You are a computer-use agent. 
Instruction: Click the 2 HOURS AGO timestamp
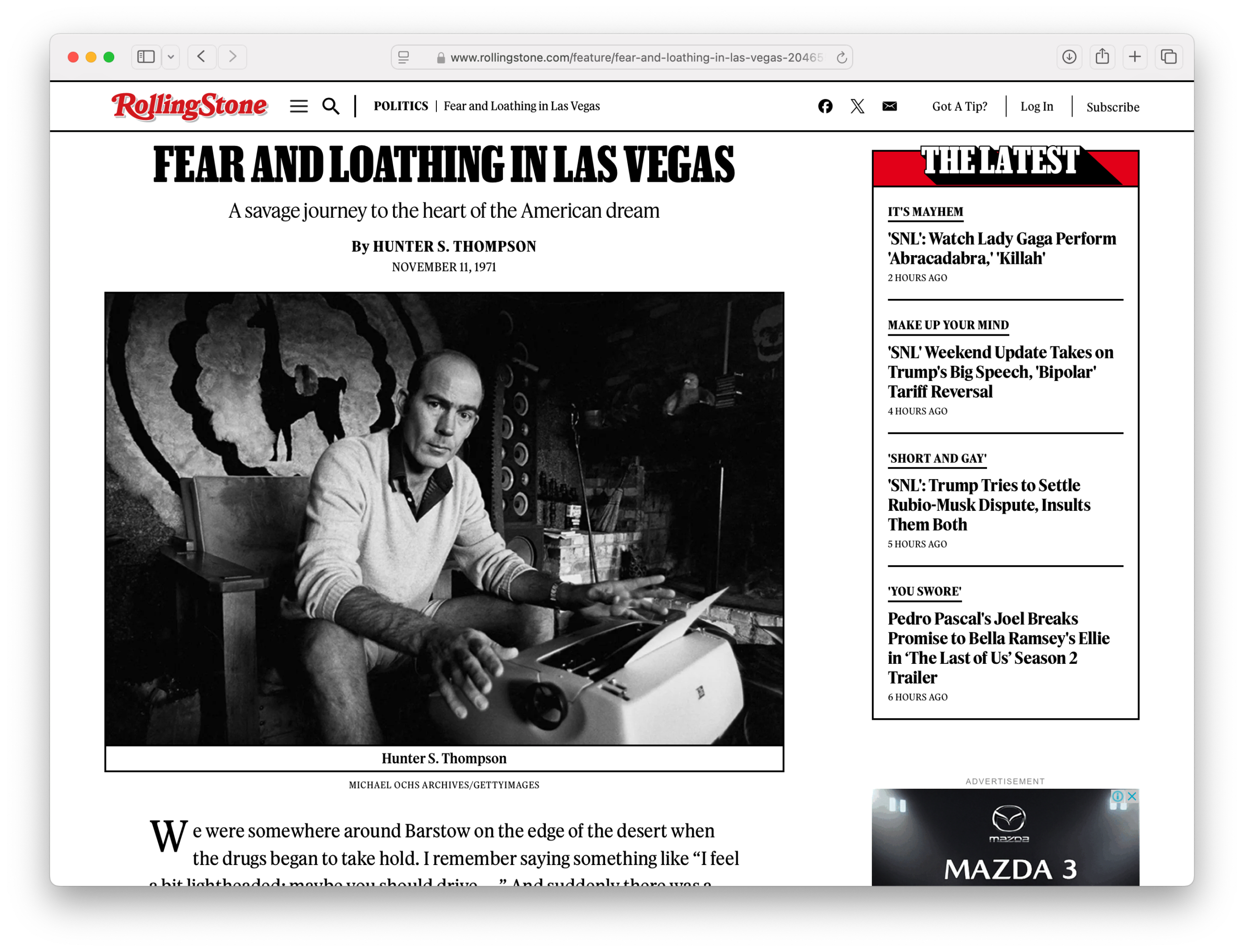(x=917, y=278)
